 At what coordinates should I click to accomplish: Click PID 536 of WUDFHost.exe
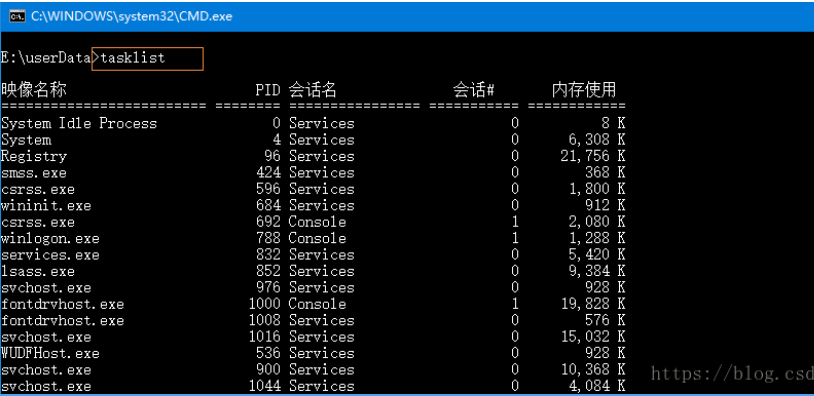coord(268,353)
